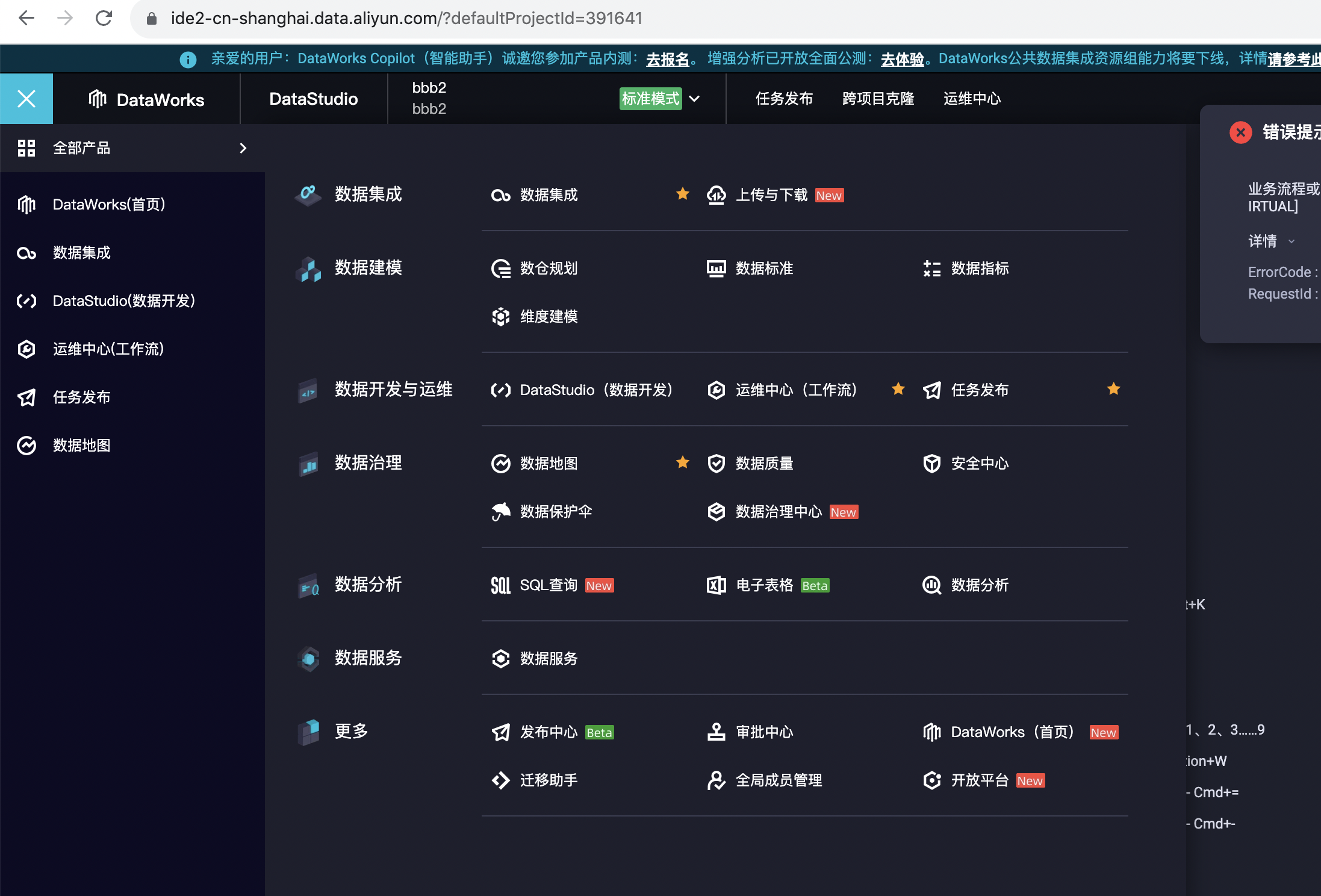Open 跨项目克隆 in the top navigation
1321x896 pixels.
(878, 99)
